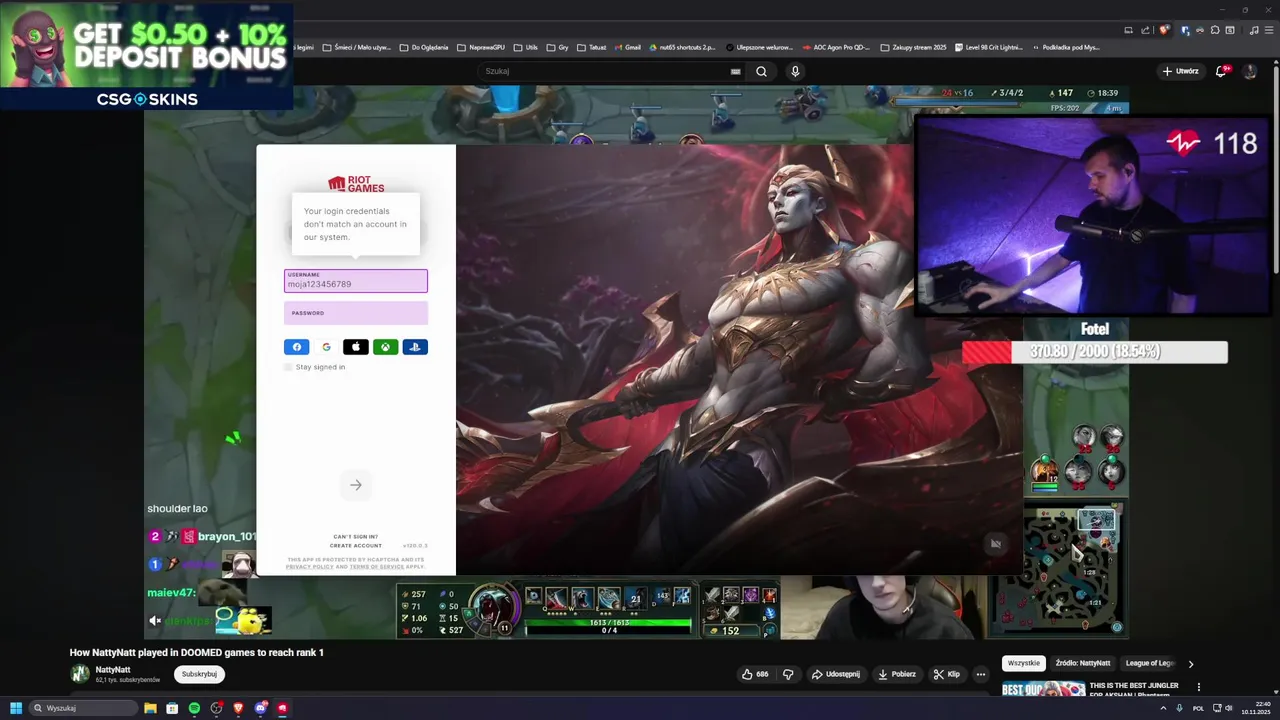Open the on-screen keyboard icon in search box
Screen dimensions: 1280x720
coord(735,71)
